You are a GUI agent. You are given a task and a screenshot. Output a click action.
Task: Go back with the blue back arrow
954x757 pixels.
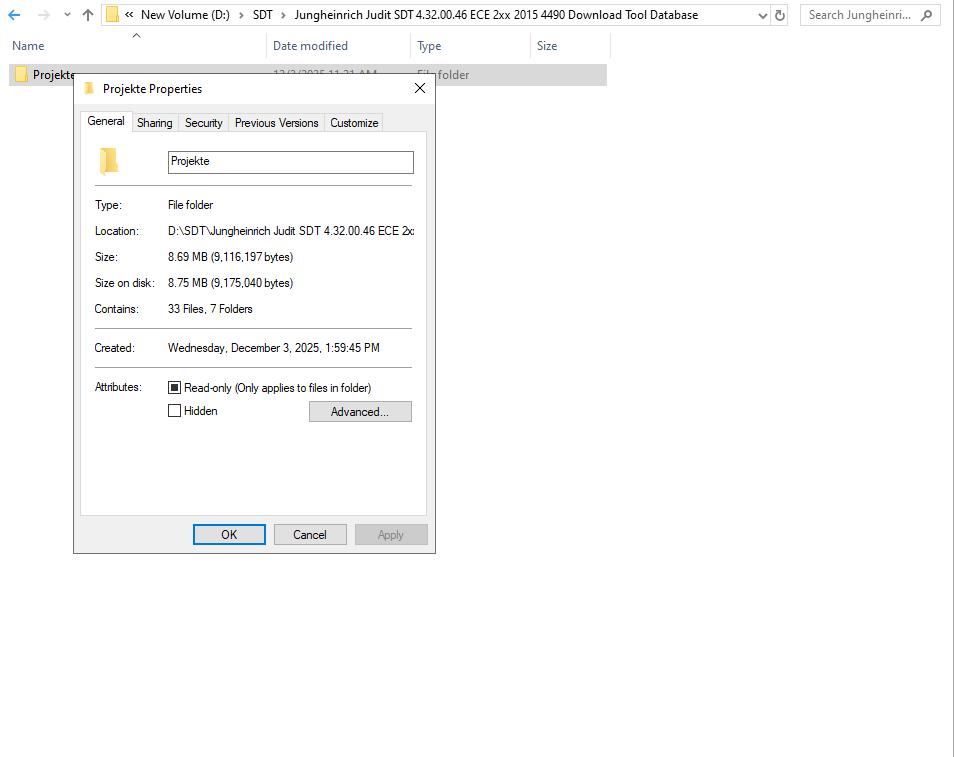[14, 15]
